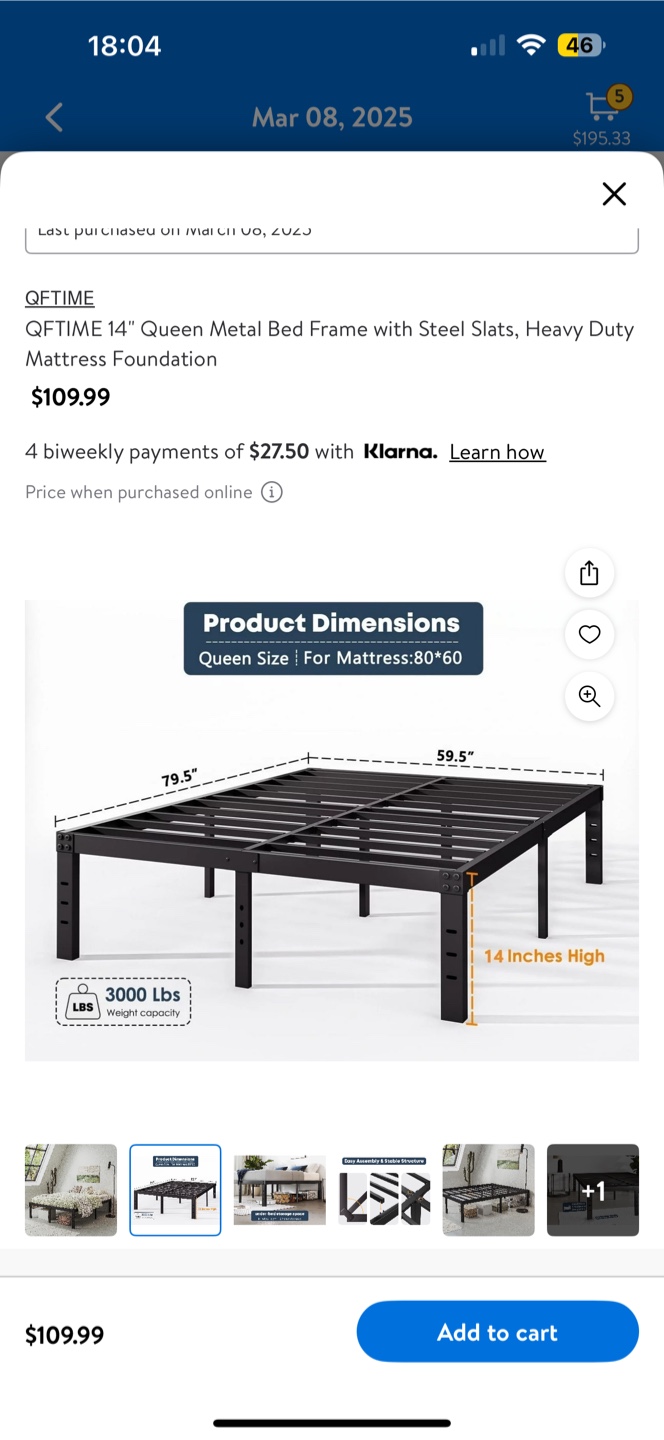Select the first bedroom scene thumbnail

(71, 1190)
